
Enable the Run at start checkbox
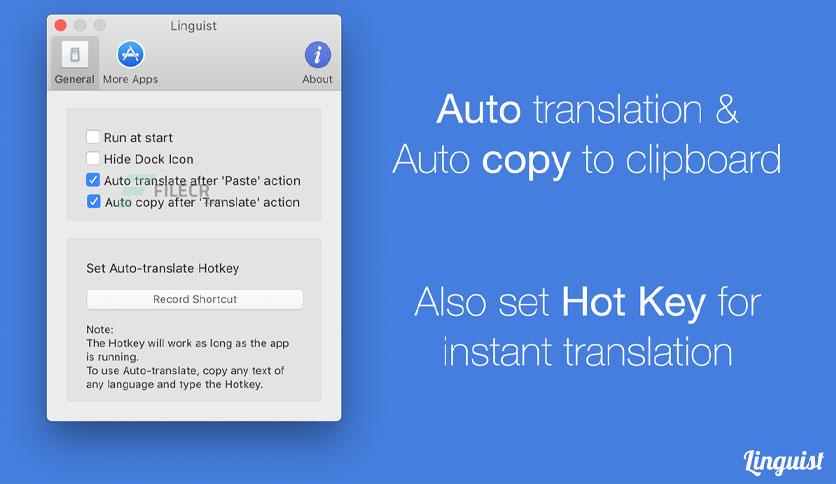pyautogui.click(x=93, y=137)
